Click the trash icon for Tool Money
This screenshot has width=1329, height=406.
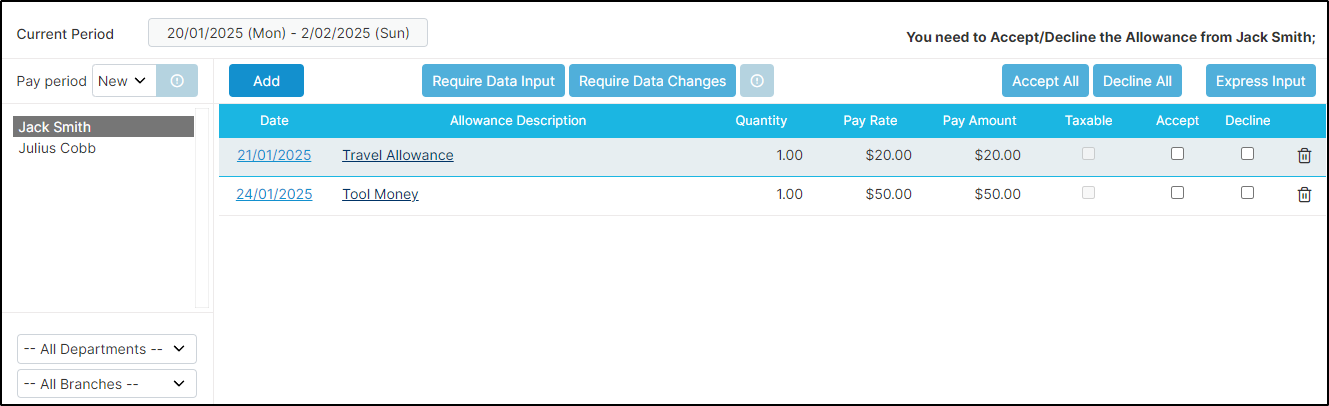(1304, 194)
